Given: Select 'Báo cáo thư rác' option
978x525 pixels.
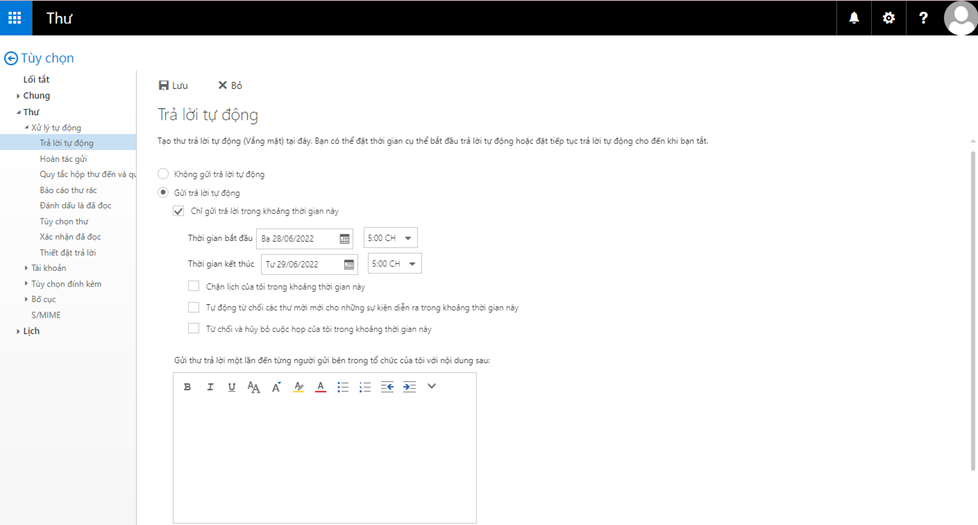Looking at the screenshot, I should point(68,190).
